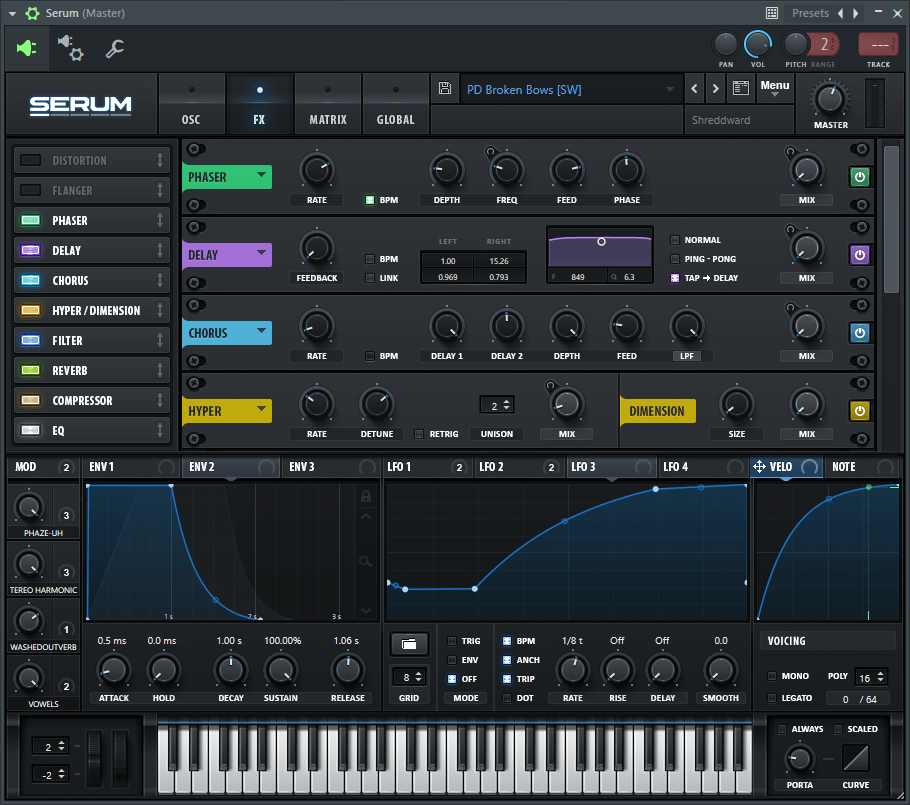Enable the Hyper RETRIG checkbox
This screenshot has width=910, height=805.
(418, 434)
